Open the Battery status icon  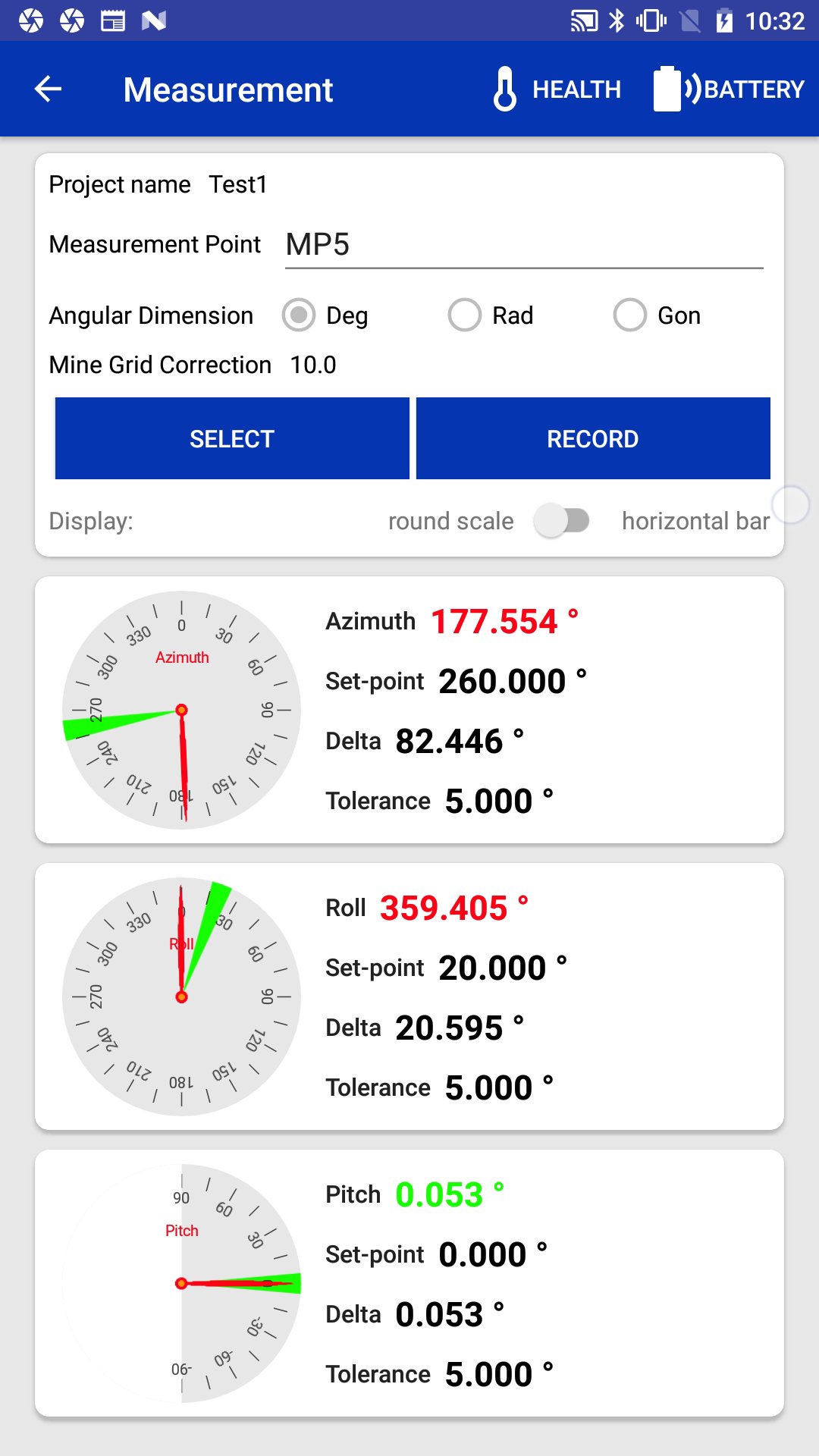[x=667, y=89]
